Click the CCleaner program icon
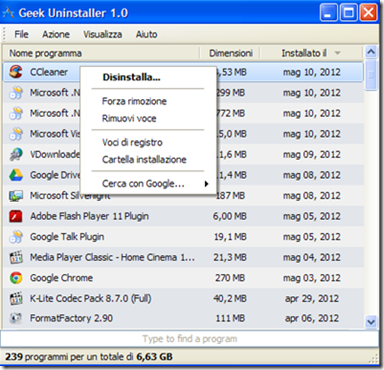Viewport: 384px width, 370px height. tap(16, 72)
